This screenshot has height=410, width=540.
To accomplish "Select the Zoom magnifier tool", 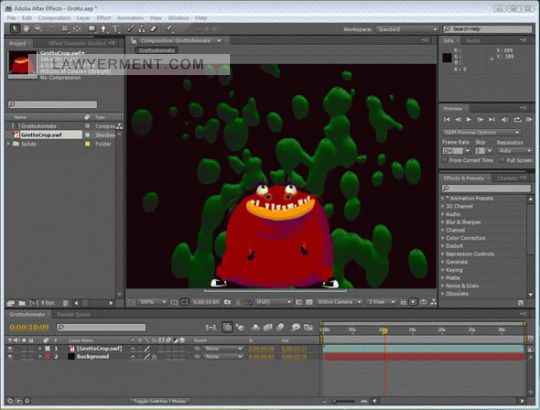I will [38, 29].
